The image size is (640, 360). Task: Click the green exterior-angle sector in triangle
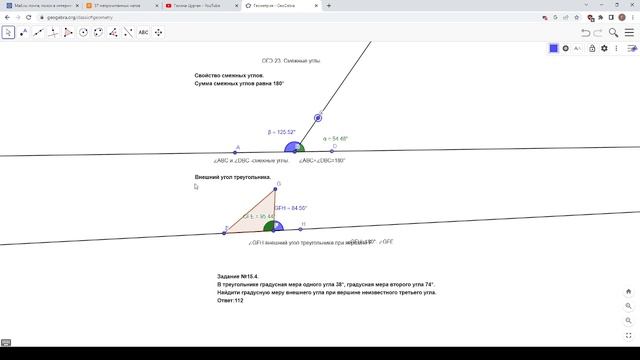pos(269,227)
